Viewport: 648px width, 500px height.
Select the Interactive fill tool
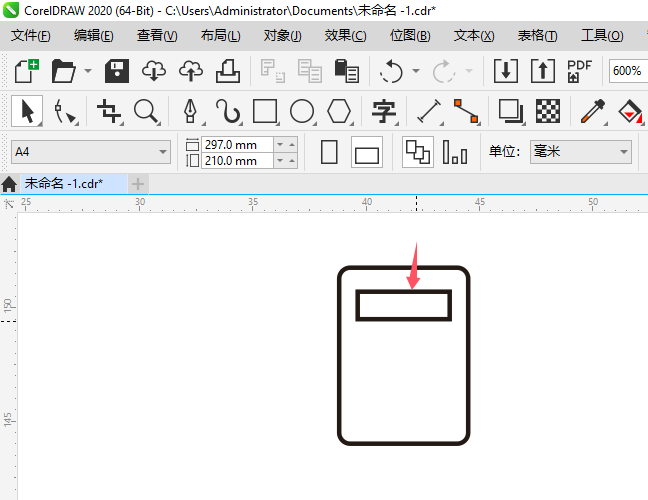pos(630,111)
